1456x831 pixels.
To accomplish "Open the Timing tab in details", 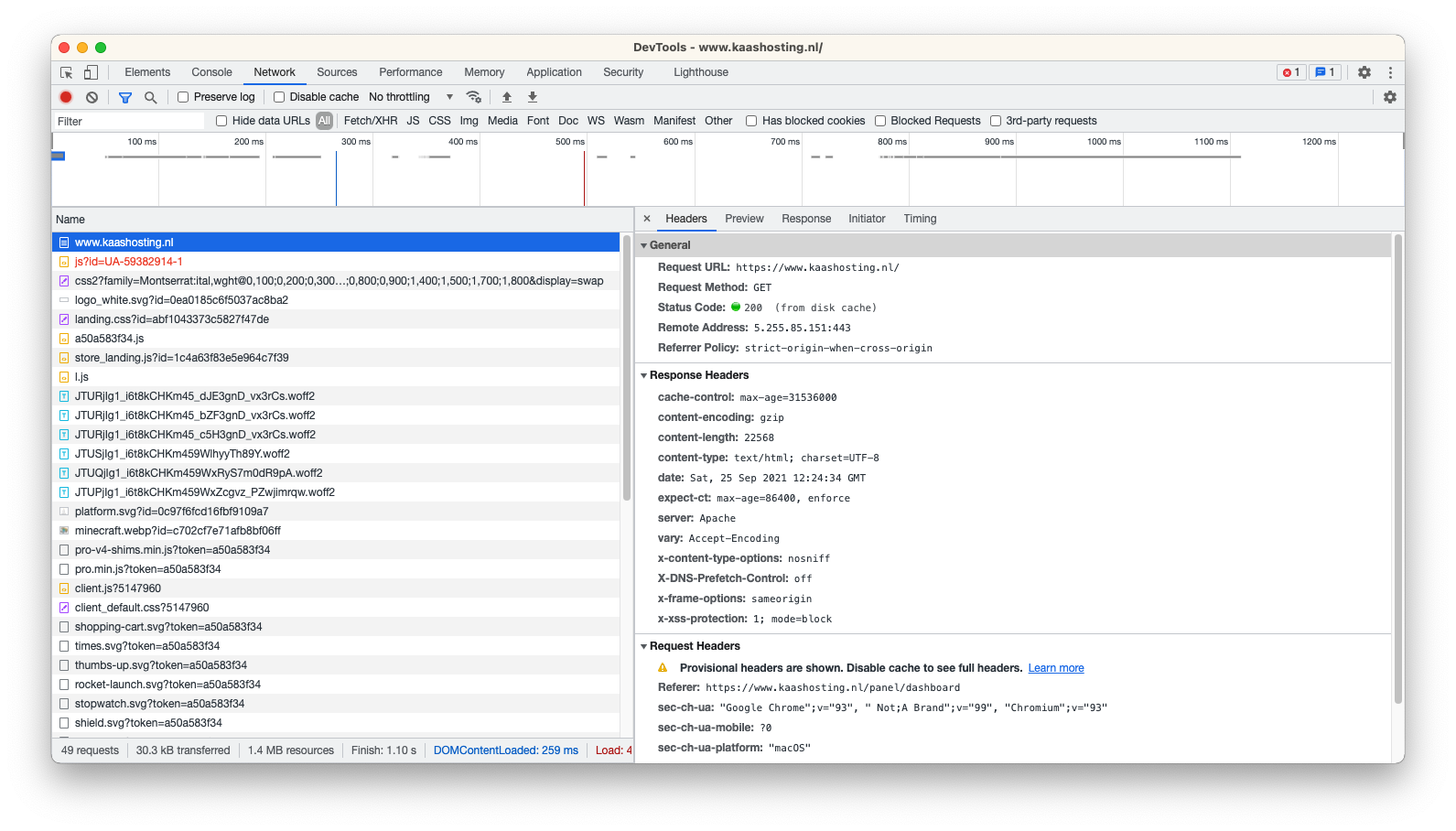I will coord(920,219).
